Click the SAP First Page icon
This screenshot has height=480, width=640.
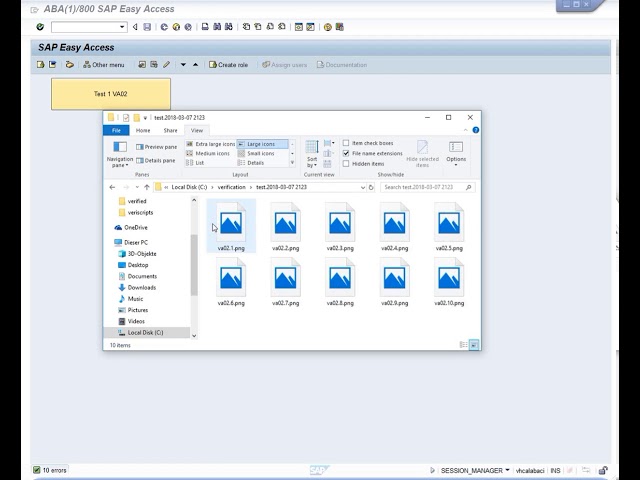[246, 27]
